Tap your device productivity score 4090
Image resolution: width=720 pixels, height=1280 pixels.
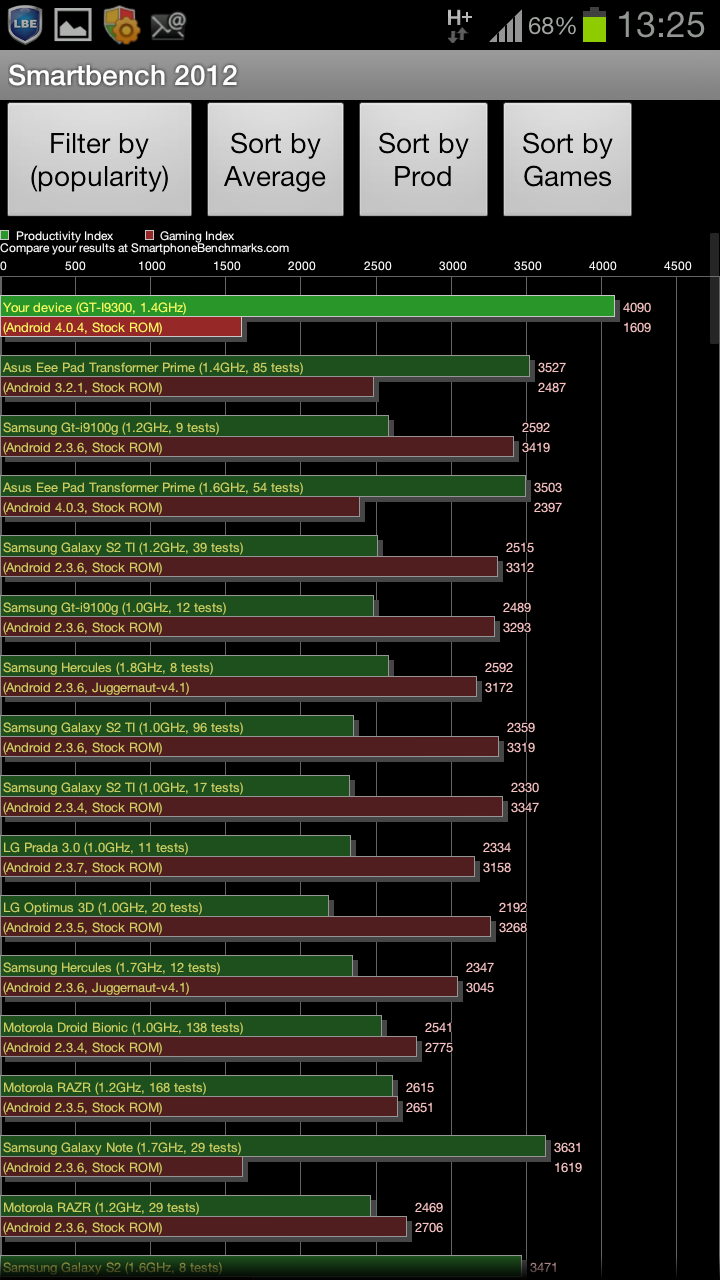pos(637,308)
